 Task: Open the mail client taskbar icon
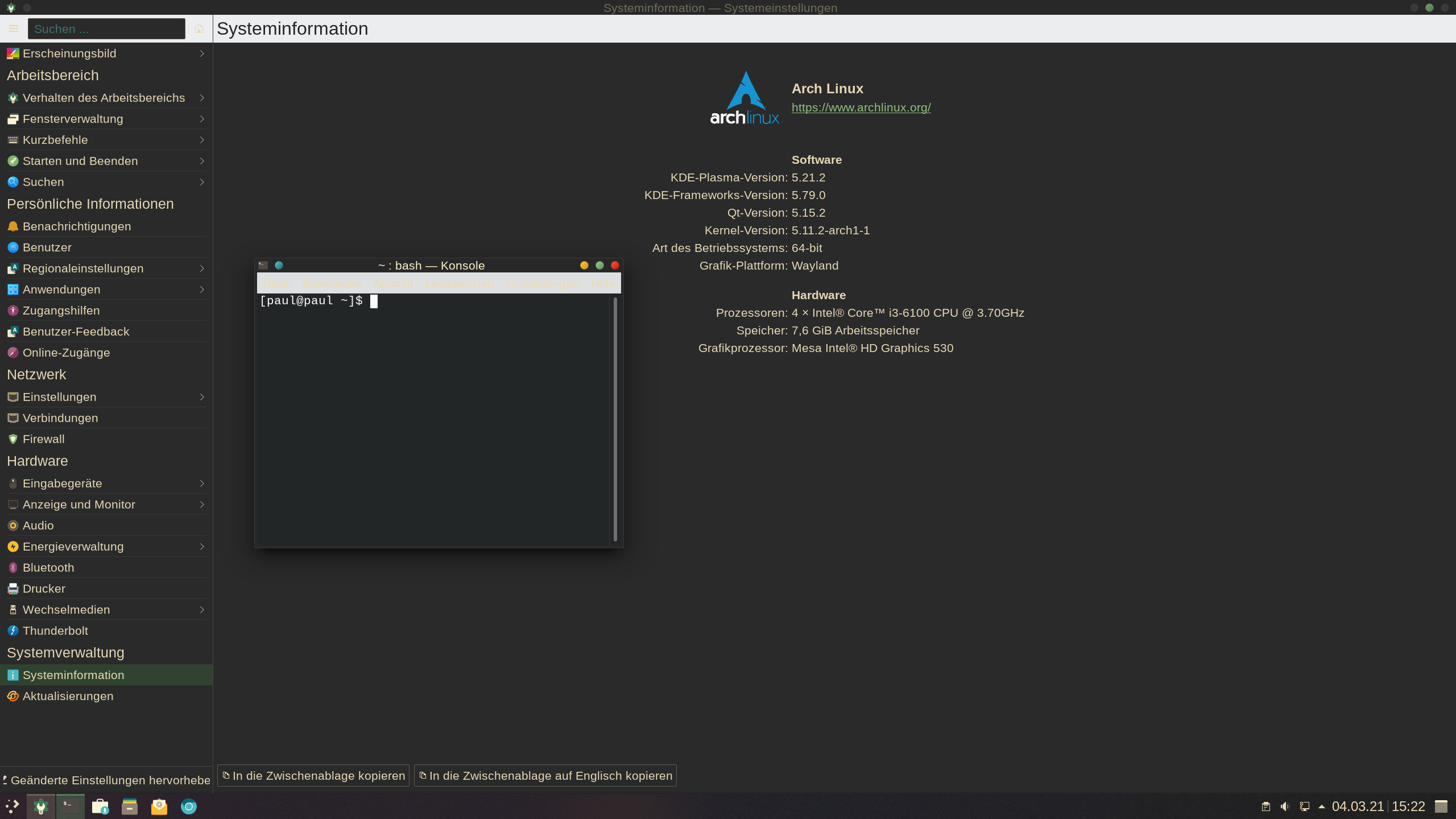(x=159, y=806)
